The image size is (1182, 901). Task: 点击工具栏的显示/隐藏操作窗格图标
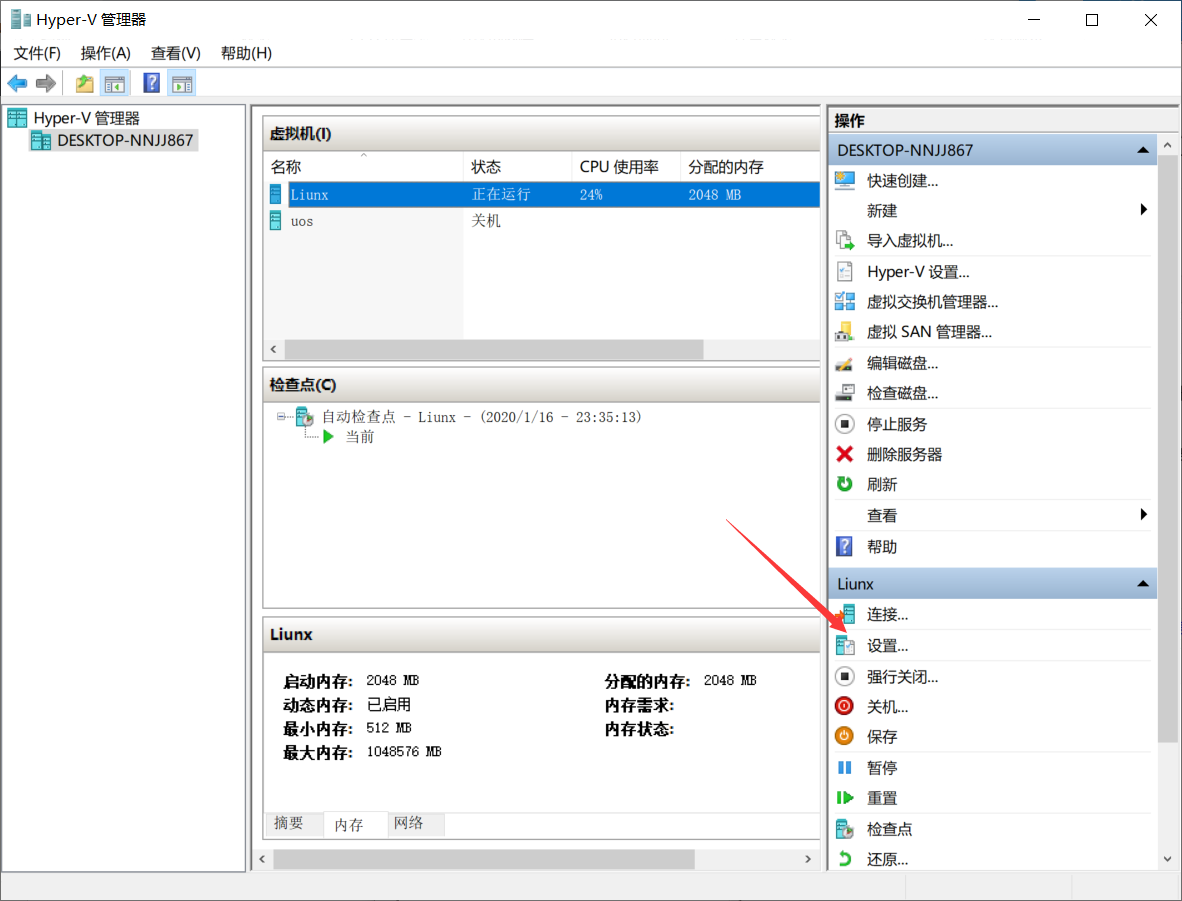pos(182,83)
